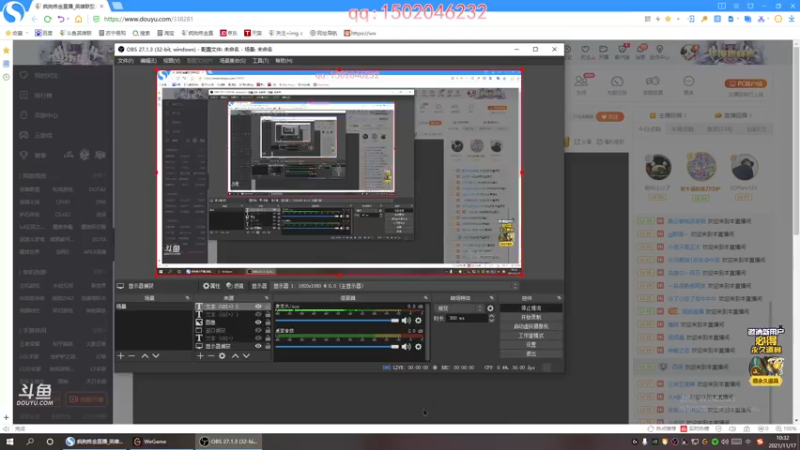Image resolution: width=800 pixels, height=450 pixels.
Task: Toggle visibility of 显示器捕获 source row
Action: (258, 346)
